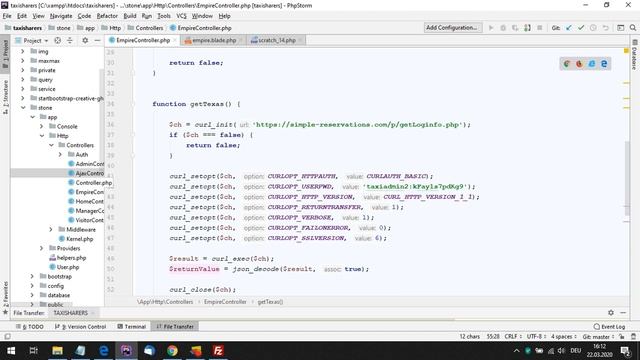Launch FileZilla from the taskbar
Image resolution: width=640 pixels, height=360 pixels.
[x=218, y=351]
